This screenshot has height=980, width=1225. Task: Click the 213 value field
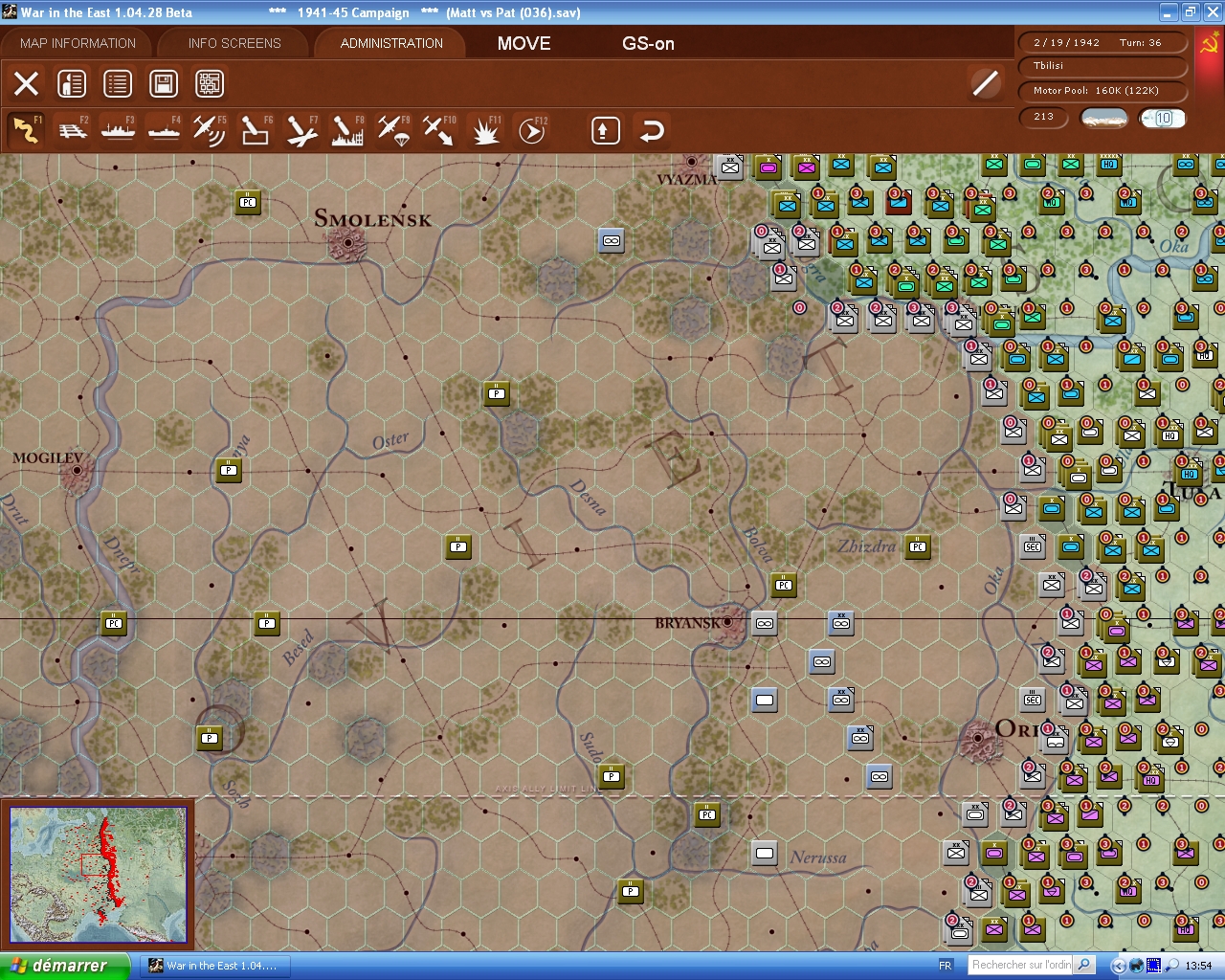[1044, 117]
